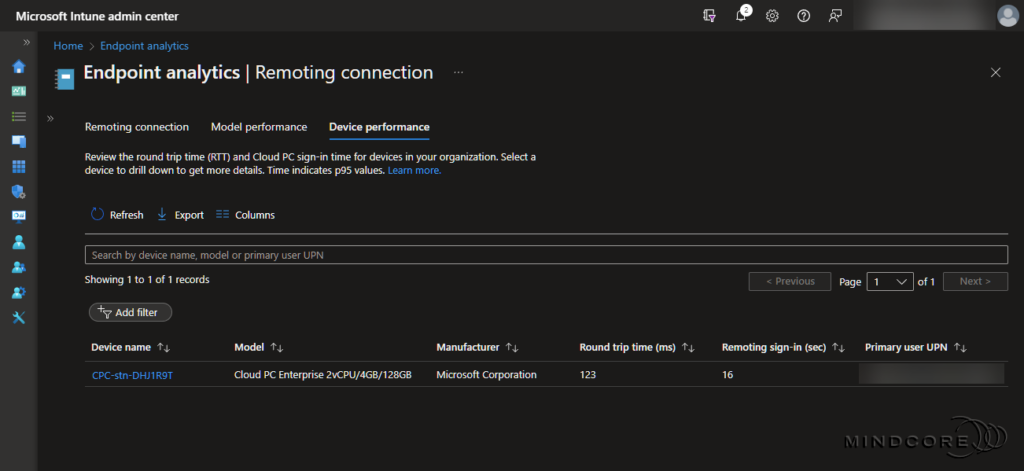
Task: Sort by Remoting sign-in (sec) column
Action: 783,348
